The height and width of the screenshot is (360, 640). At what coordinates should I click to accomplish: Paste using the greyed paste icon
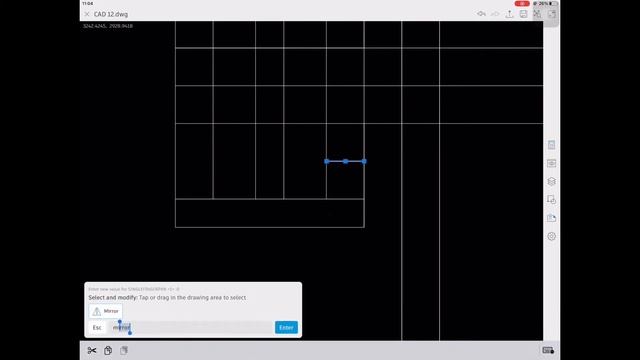pos(124,350)
